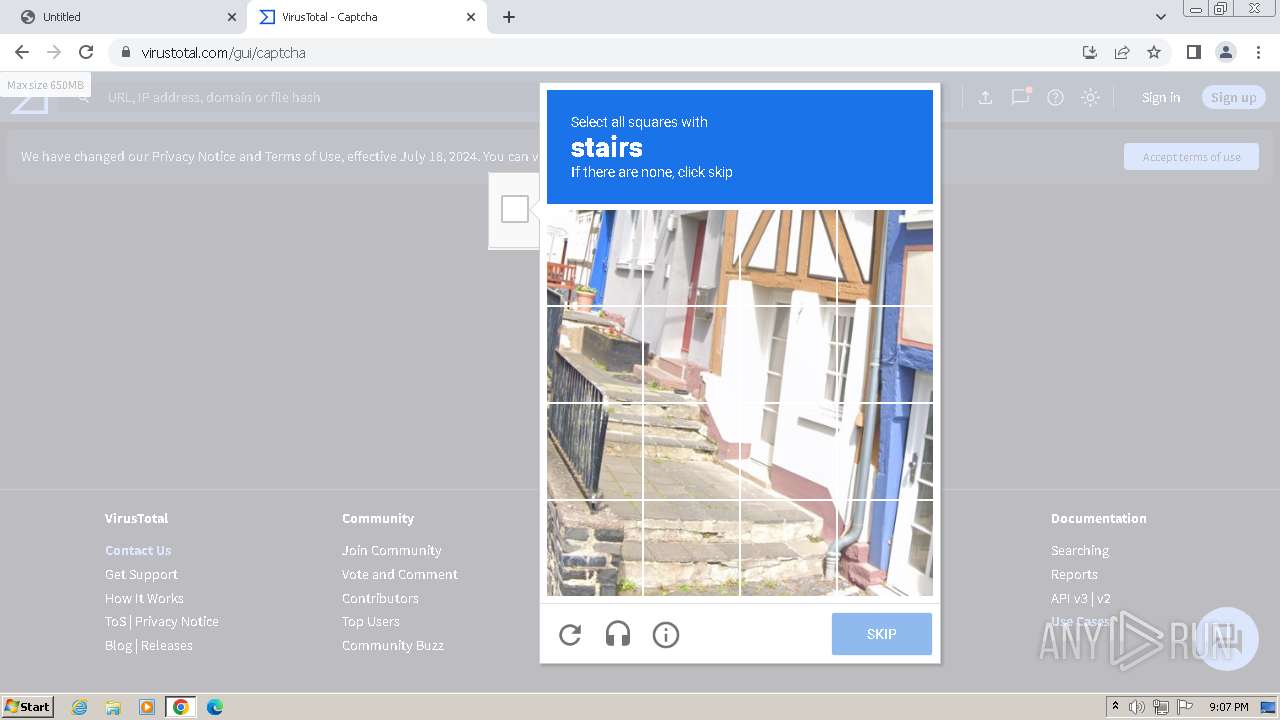Select top-right captcha tile with timbered house
Viewport: 1280px width, 720px height.
pyautogui.click(x=885, y=257)
